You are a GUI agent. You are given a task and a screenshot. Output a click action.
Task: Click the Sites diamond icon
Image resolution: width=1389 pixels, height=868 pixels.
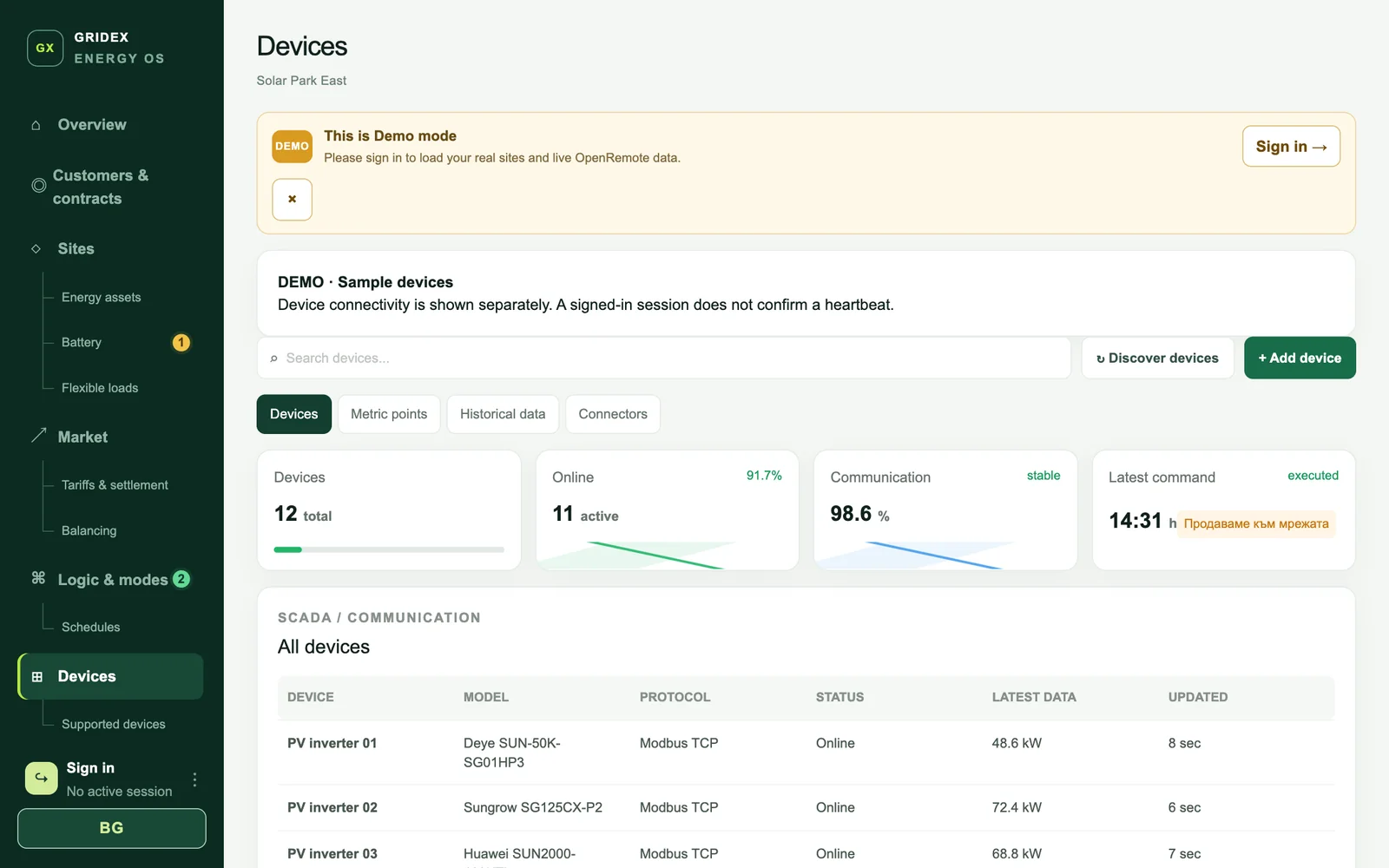(36, 249)
